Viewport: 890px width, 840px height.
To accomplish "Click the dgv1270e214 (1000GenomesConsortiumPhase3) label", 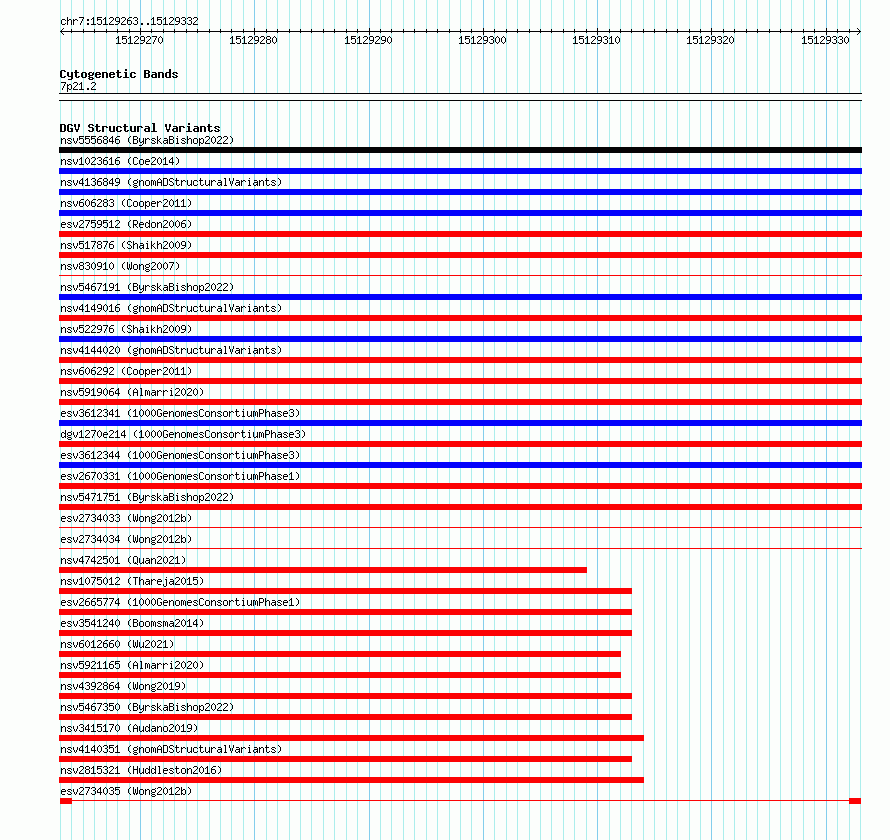I will tap(183, 434).
